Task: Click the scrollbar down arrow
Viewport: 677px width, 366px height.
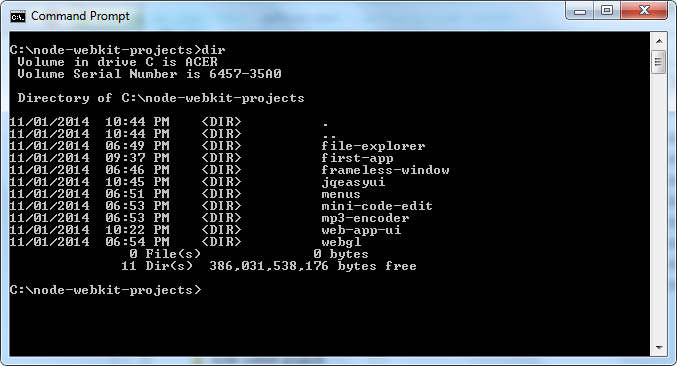Action: point(659,347)
